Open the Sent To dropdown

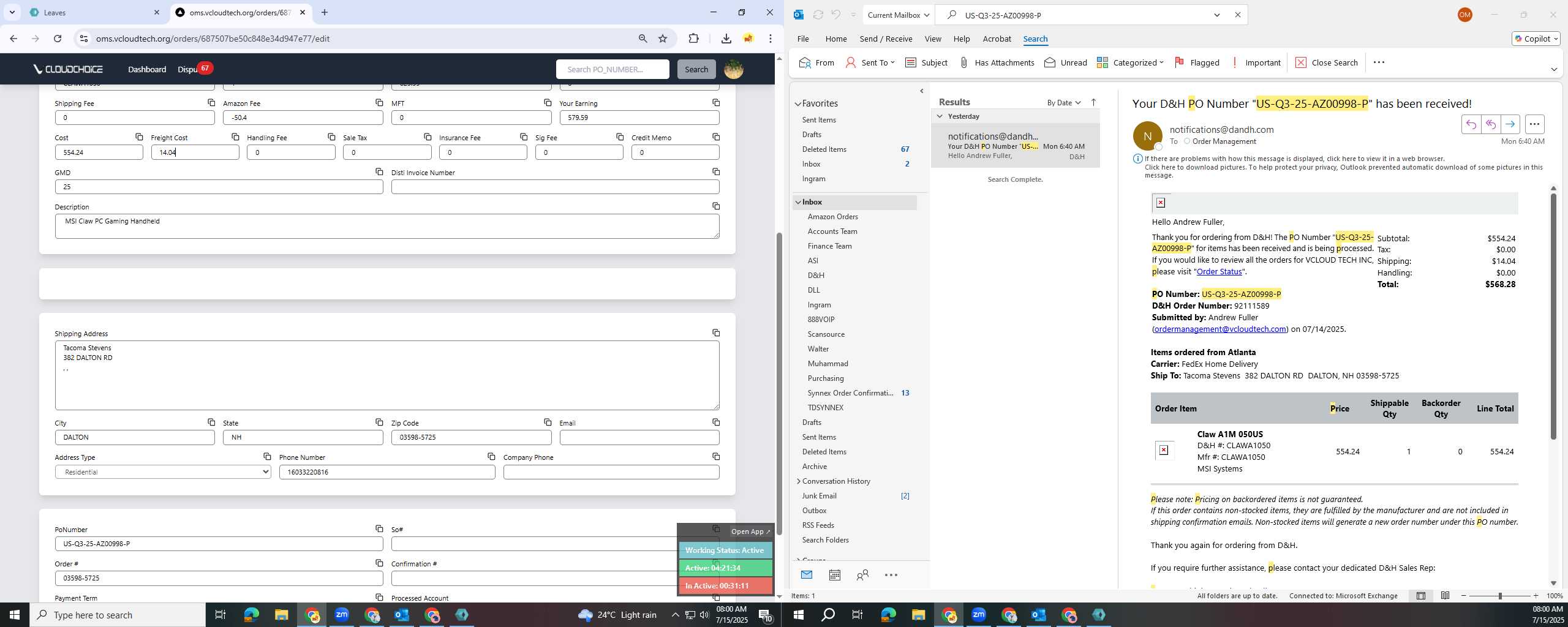[870, 62]
